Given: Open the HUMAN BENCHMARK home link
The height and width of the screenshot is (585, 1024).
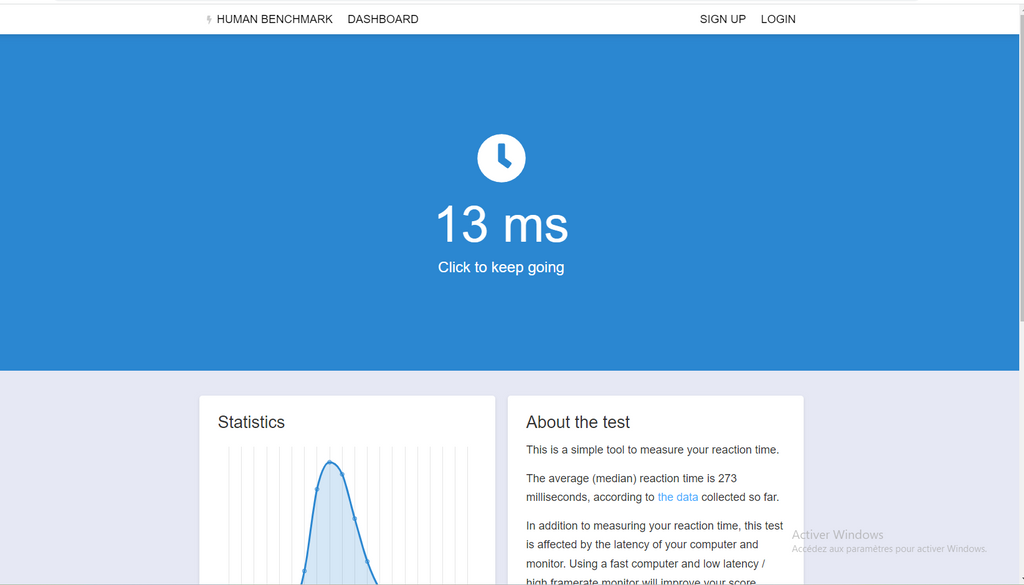Looking at the screenshot, I should coord(274,19).
